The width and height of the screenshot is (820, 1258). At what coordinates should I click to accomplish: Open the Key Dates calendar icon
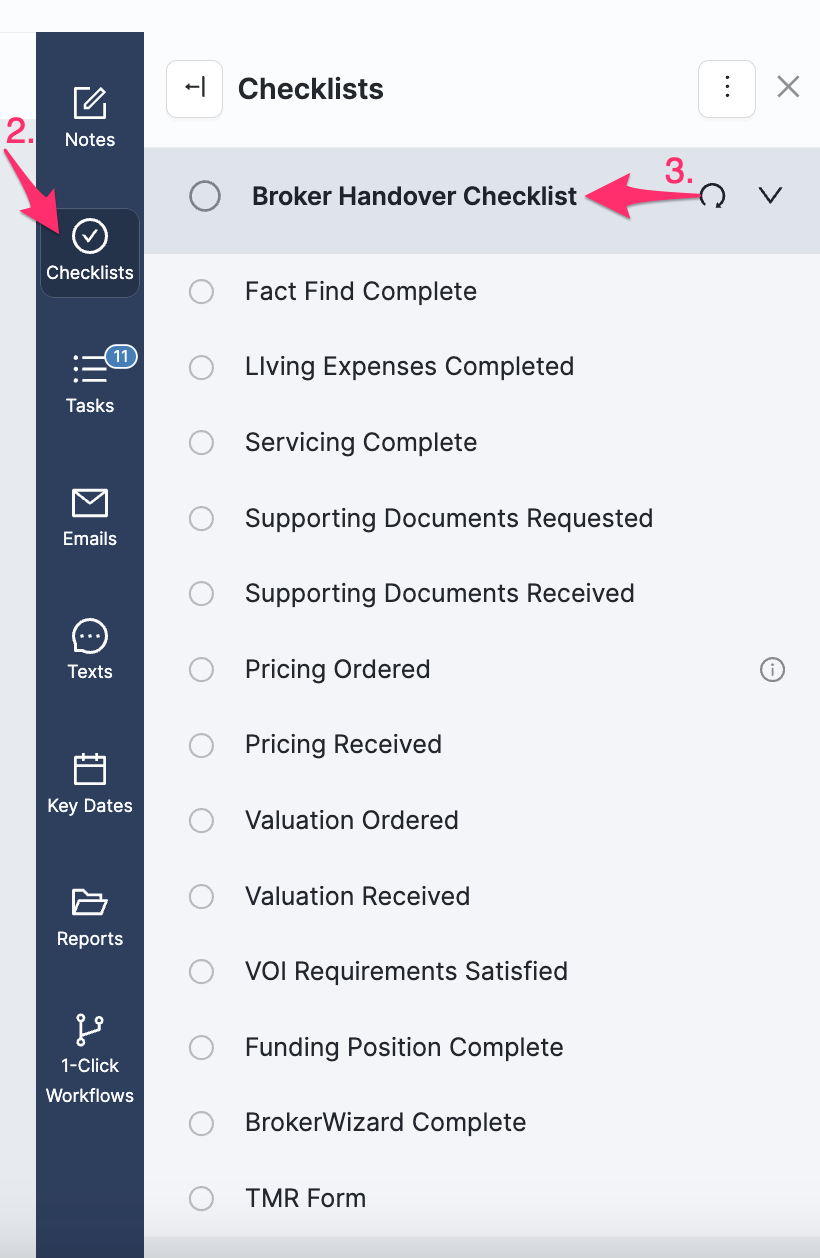point(90,769)
